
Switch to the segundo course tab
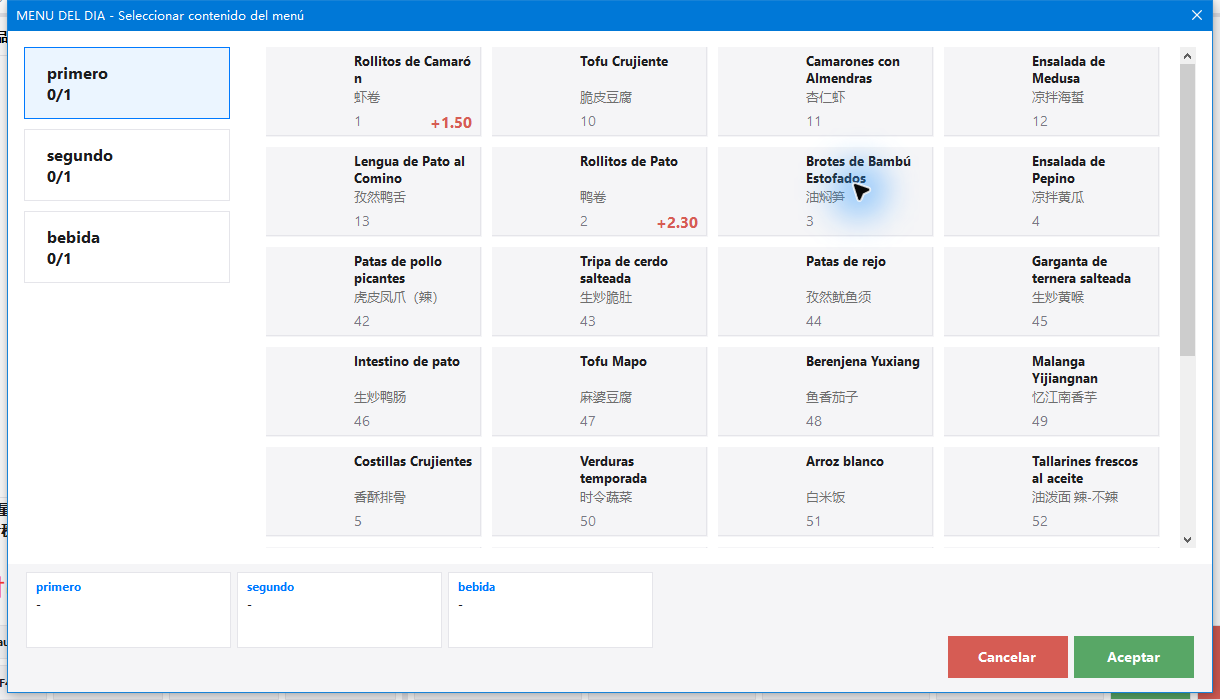[127, 165]
